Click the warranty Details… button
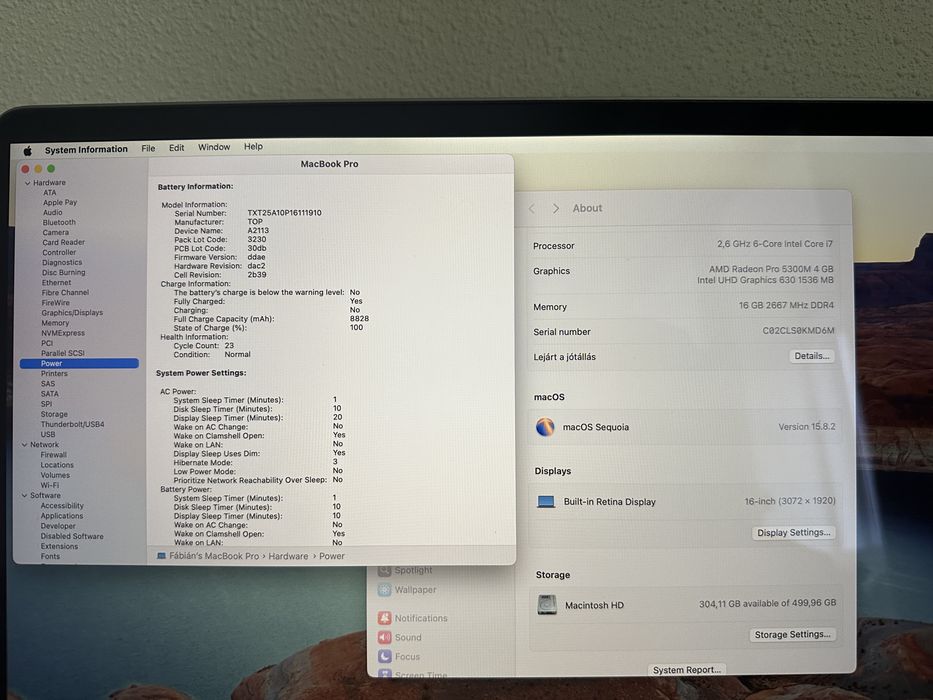This screenshot has width=933, height=700. click(812, 356)
